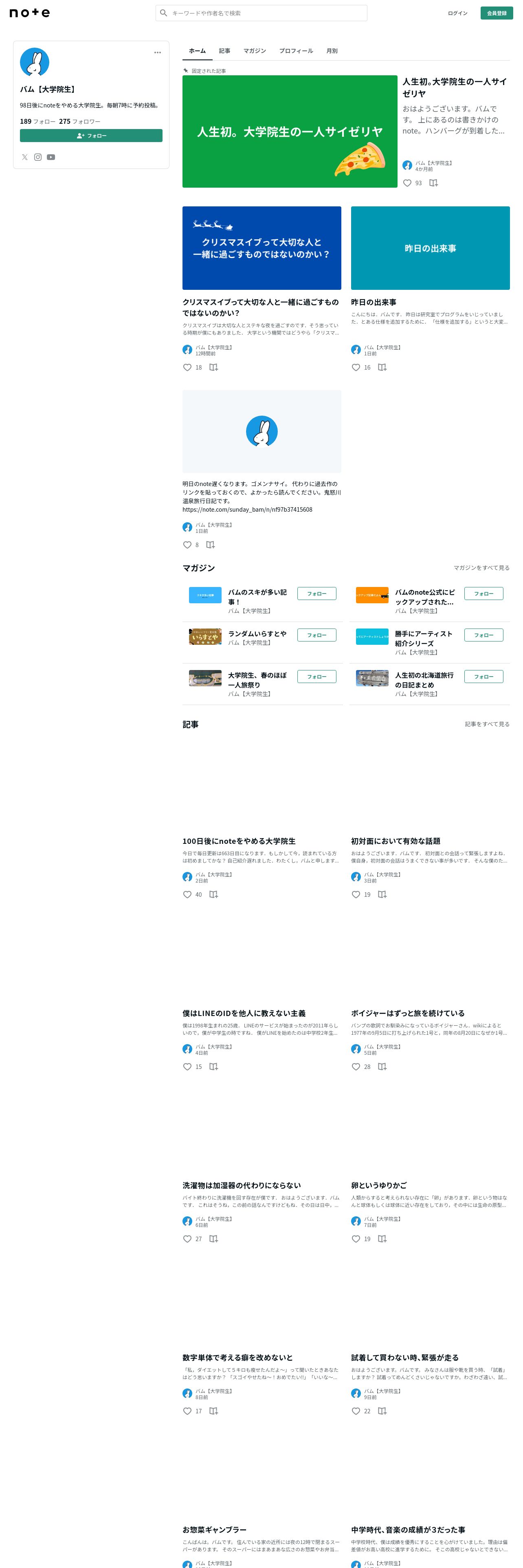Image resolution: width=523 pixels, height=1568 pixels.
Task: Click the ログイン link in the header
Action: pyautogui.click(x=458, y=13)
